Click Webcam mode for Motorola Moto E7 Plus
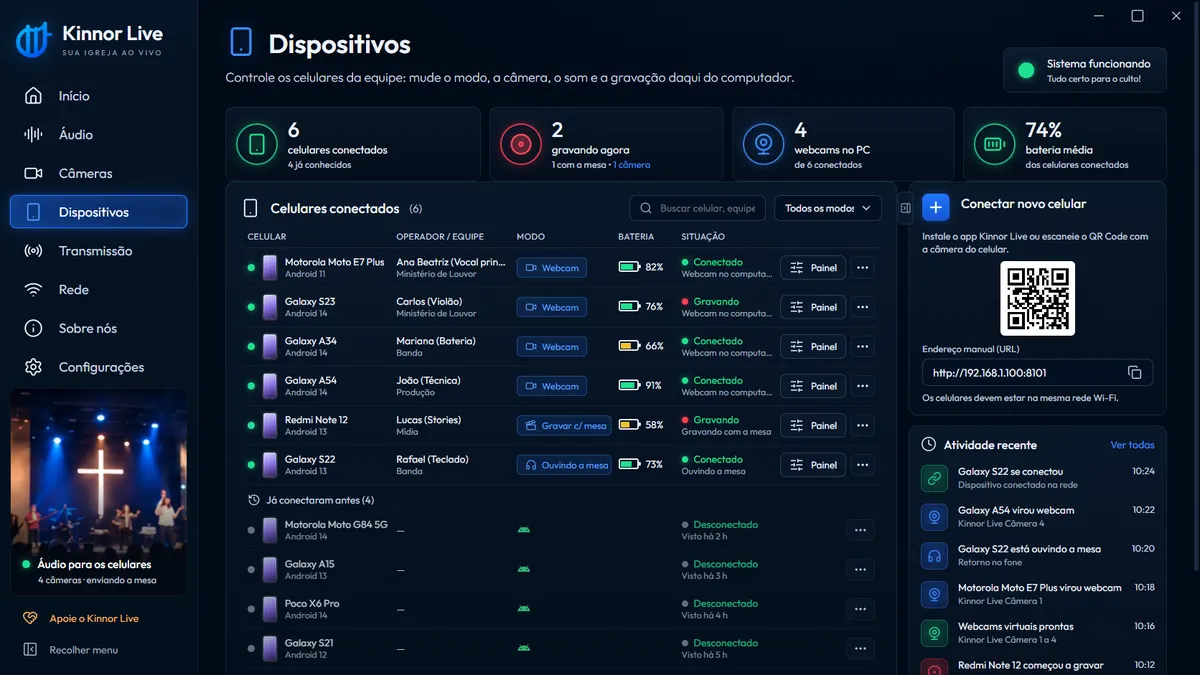The height and width of the screenshot is (675, 1200). click(x=552, y=268)
